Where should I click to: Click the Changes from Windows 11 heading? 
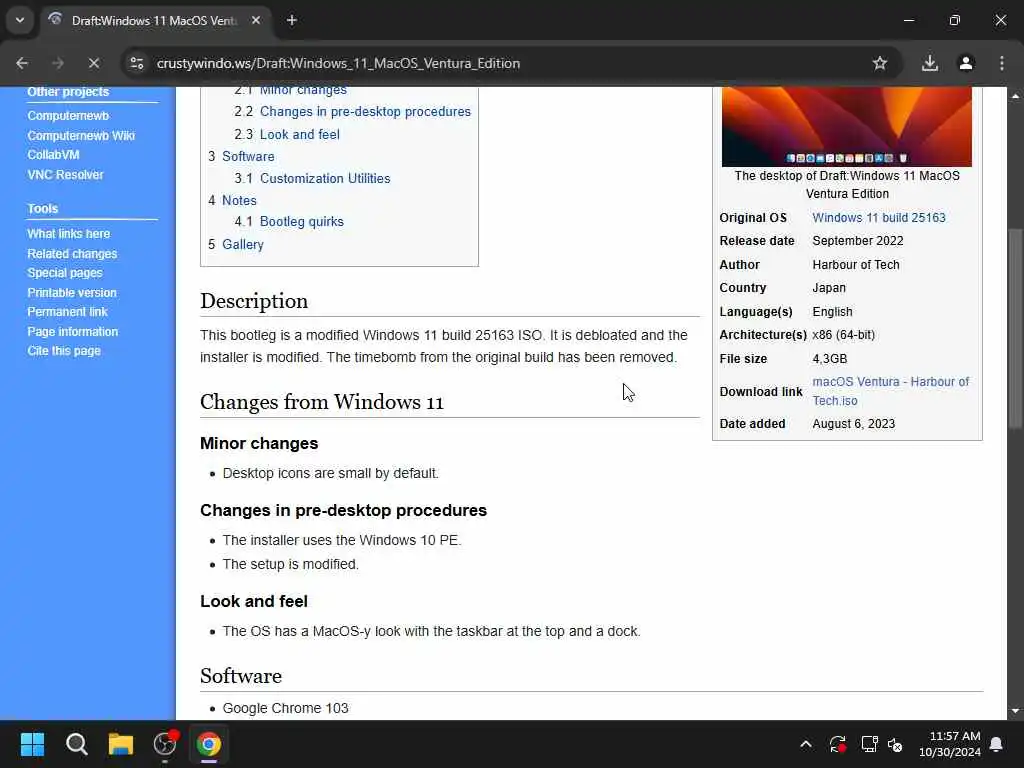[321, 402]
